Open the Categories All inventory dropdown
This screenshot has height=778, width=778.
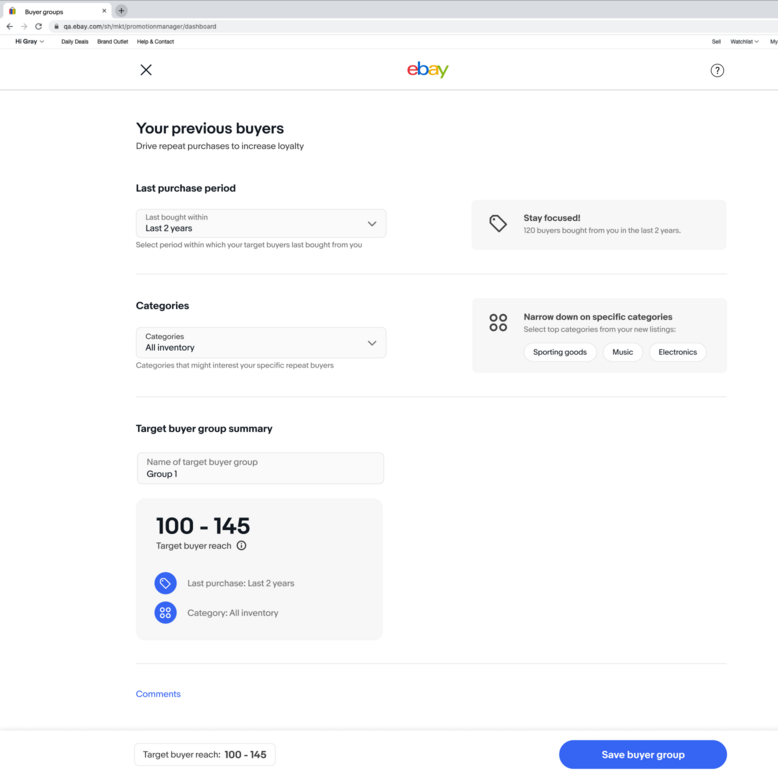pyautogui.click(x=261, y=343)
